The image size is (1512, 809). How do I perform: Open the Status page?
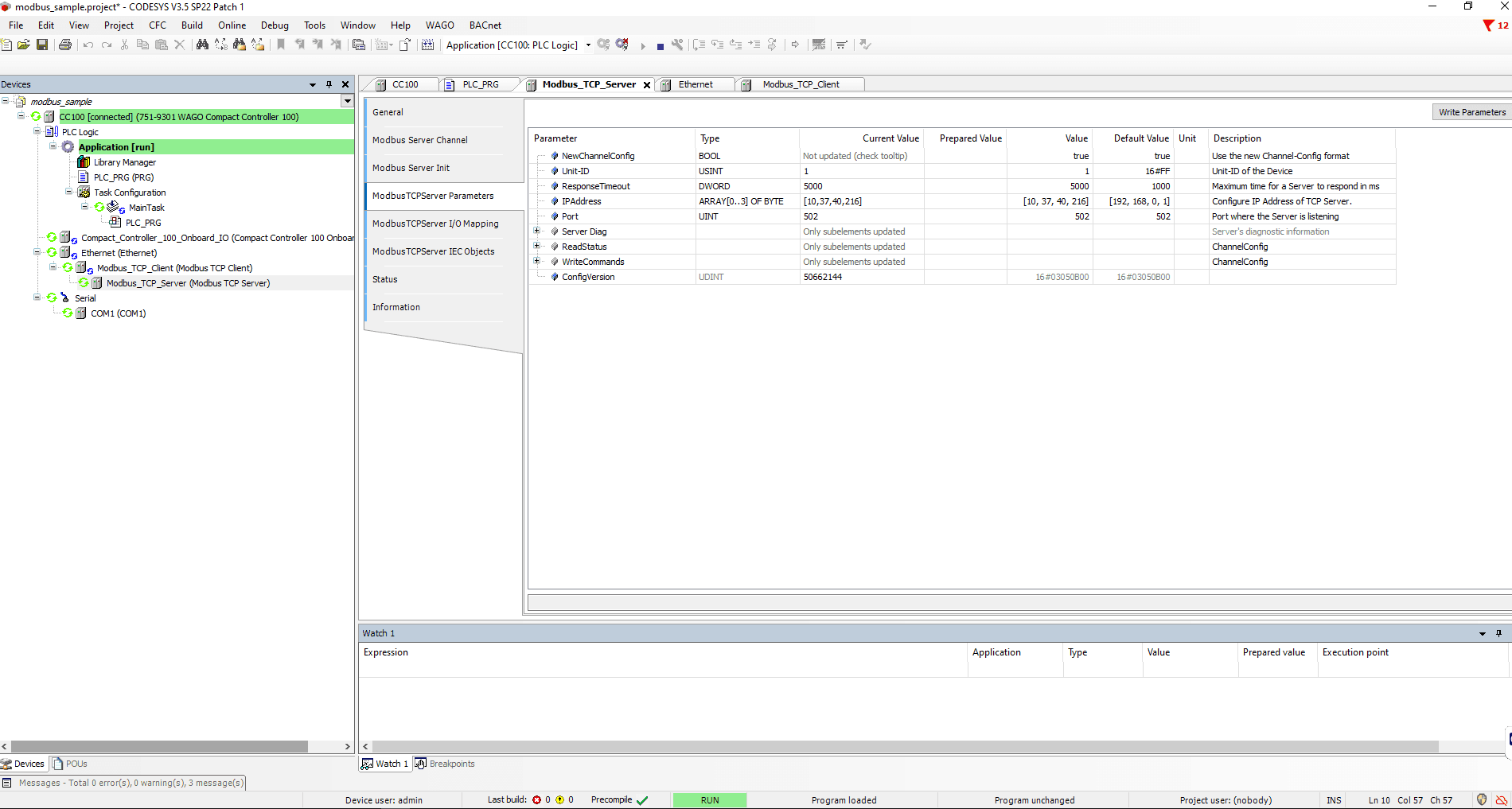(384, 279)
